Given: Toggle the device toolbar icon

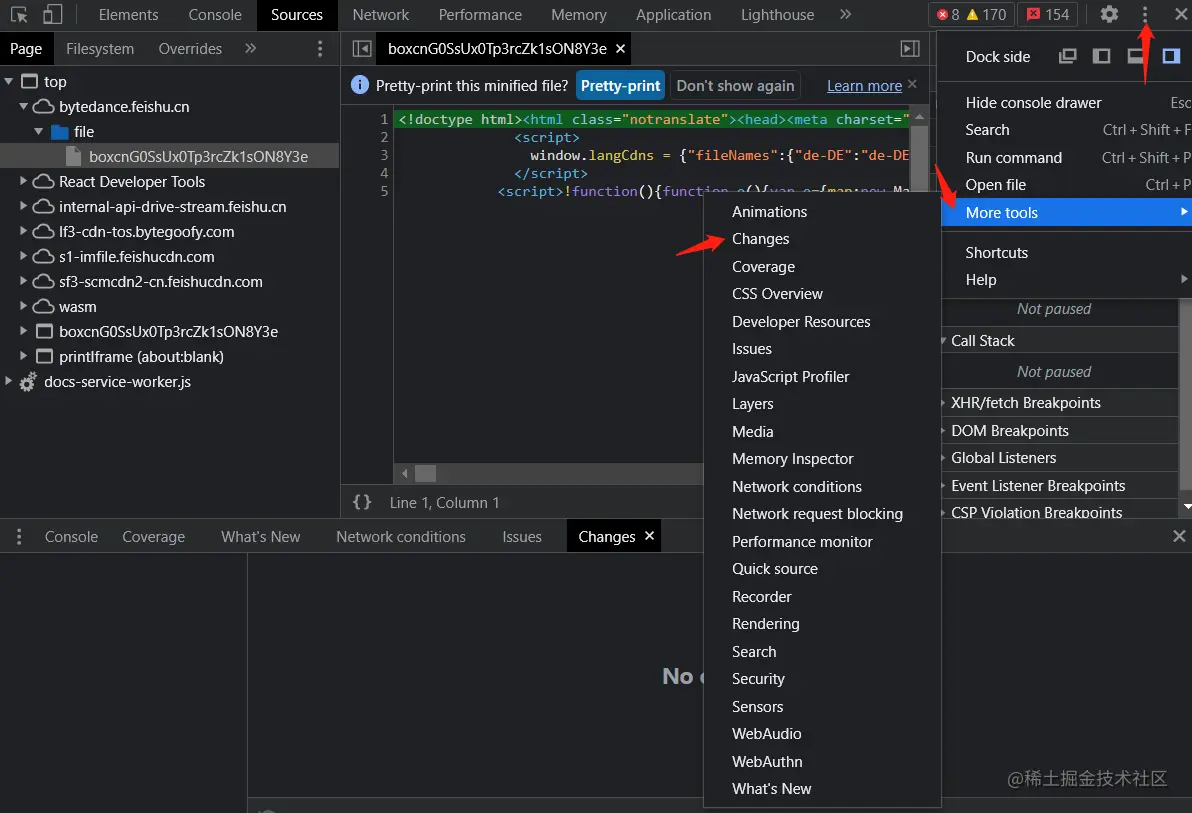Looking at the screenshot, I should pos(52,14).
